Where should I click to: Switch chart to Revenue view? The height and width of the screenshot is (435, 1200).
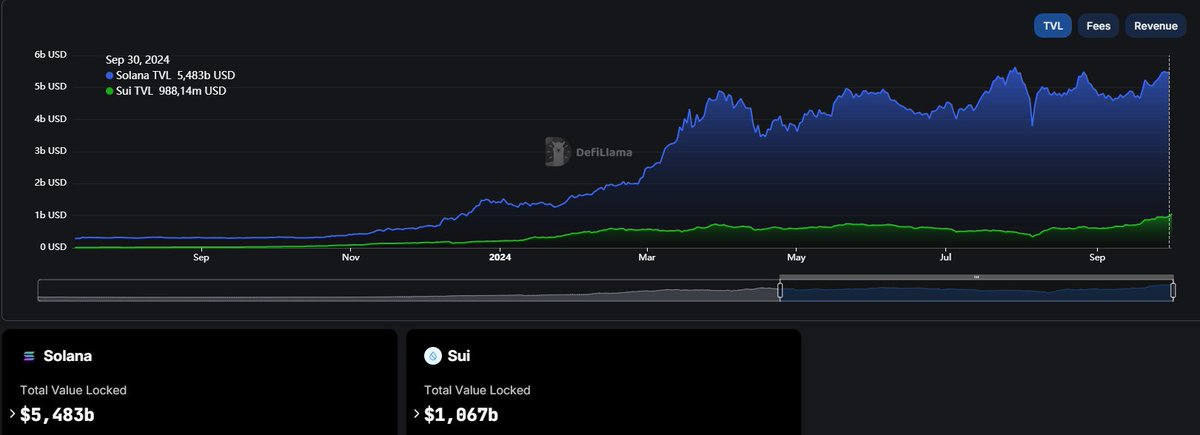(1156, 26)
